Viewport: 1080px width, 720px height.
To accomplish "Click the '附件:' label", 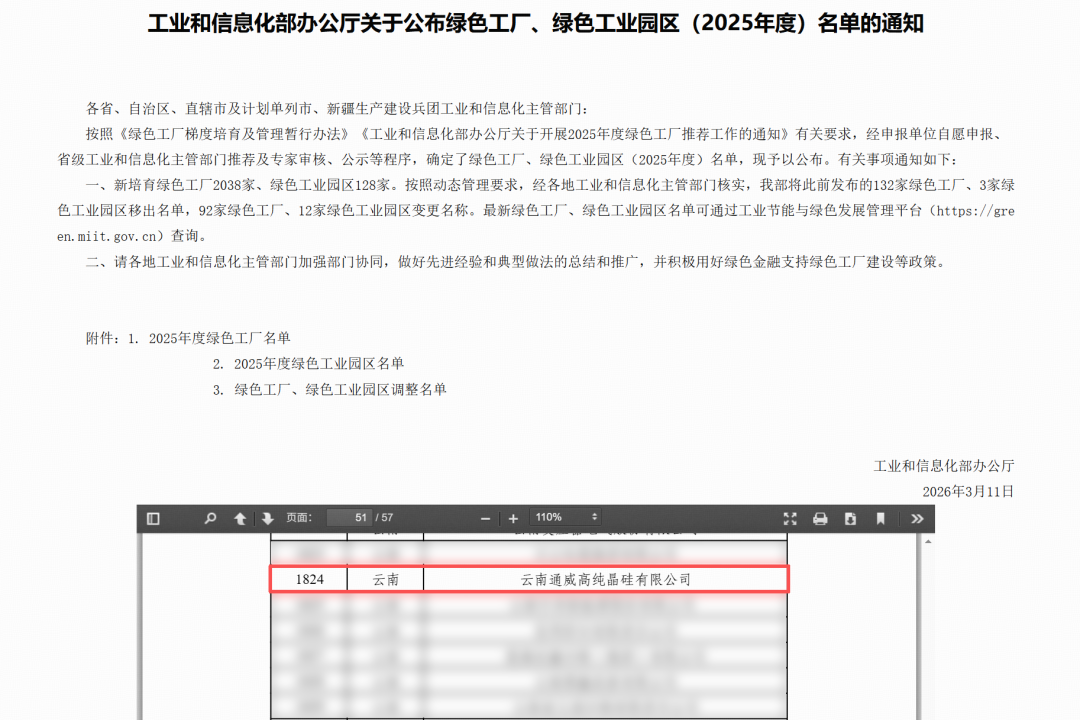I will [x=103, y=338].
